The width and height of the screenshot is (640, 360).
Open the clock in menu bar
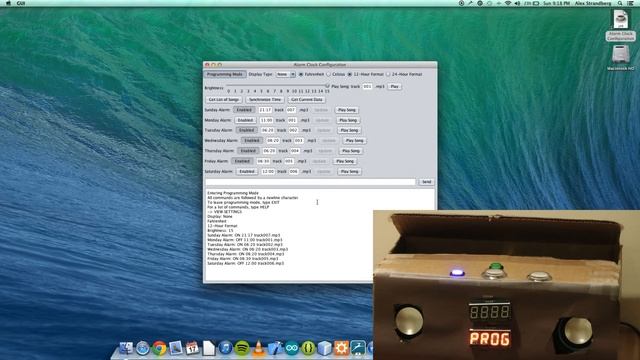tap(557, 3)
